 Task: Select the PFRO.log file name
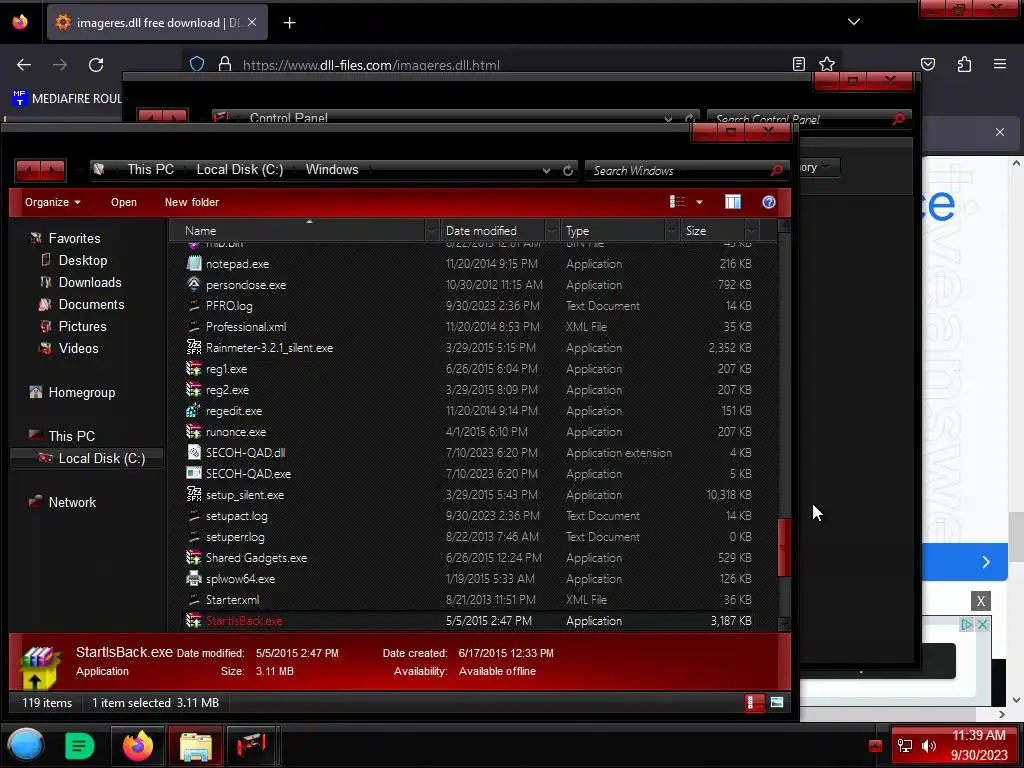coord(229,306)
